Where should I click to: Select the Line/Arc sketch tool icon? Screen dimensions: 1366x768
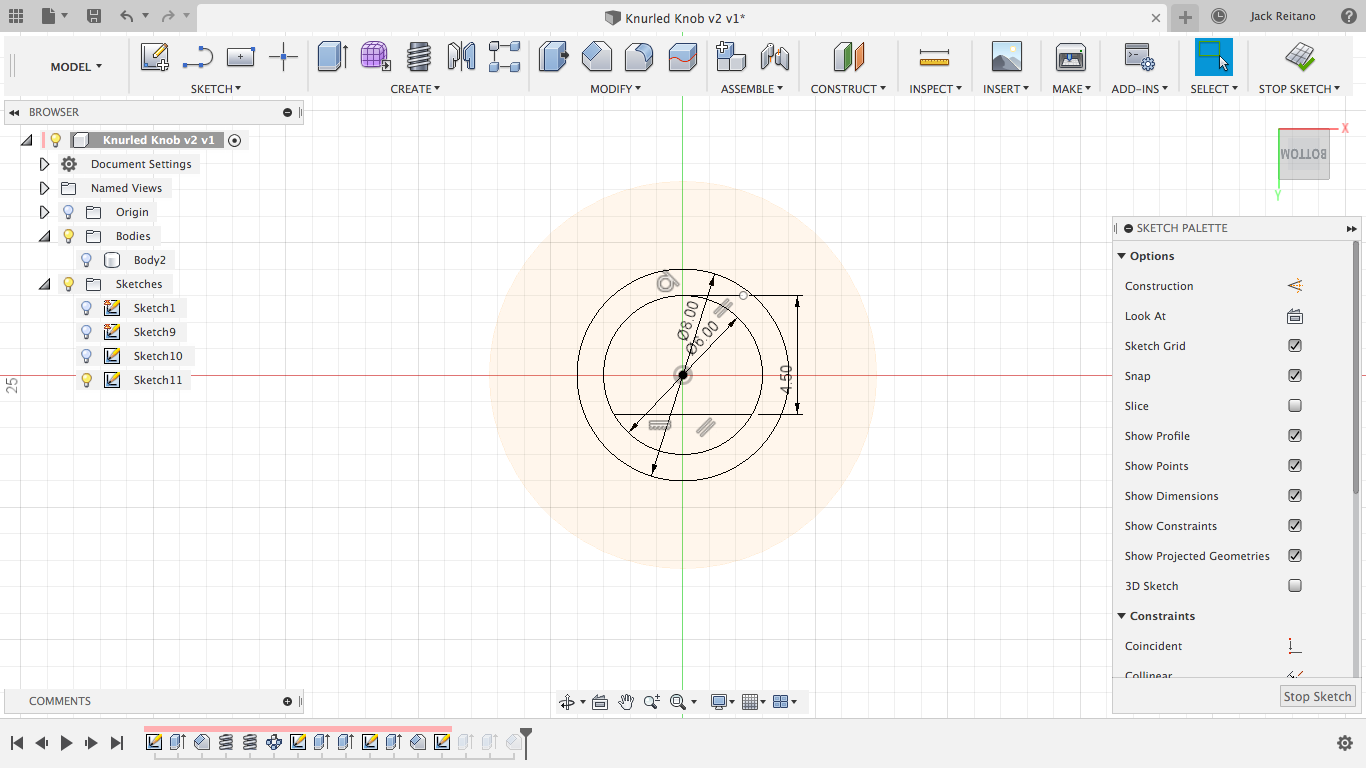pyautogui.click(x=198, y=57)
